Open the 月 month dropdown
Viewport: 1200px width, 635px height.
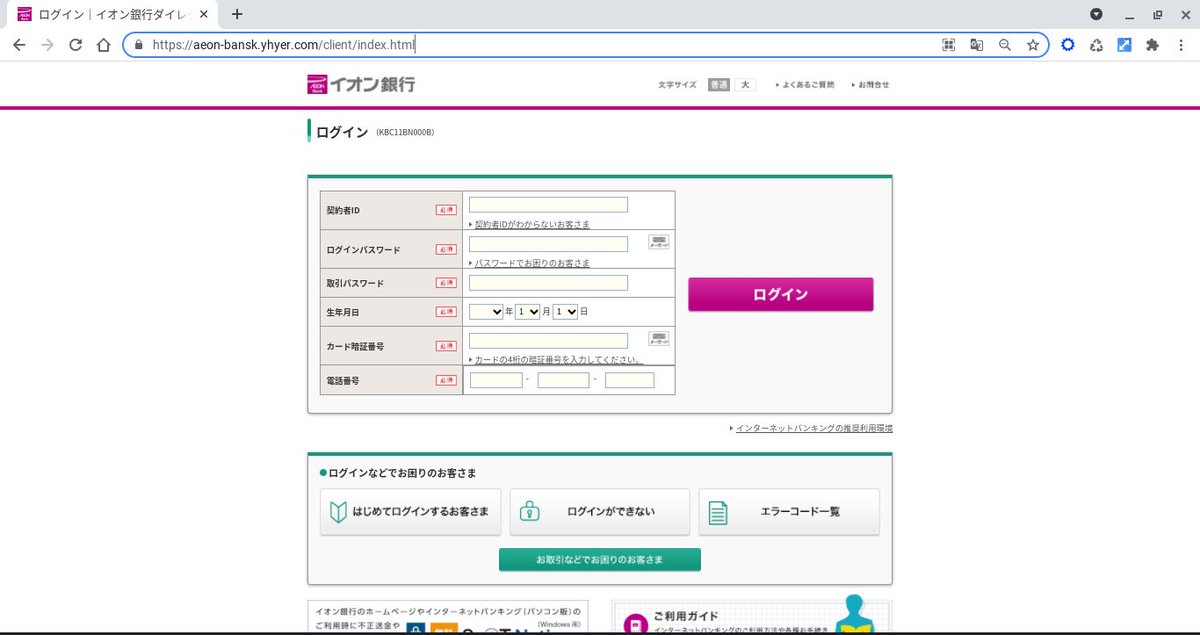pyautogui.click(x=526, y=311)
